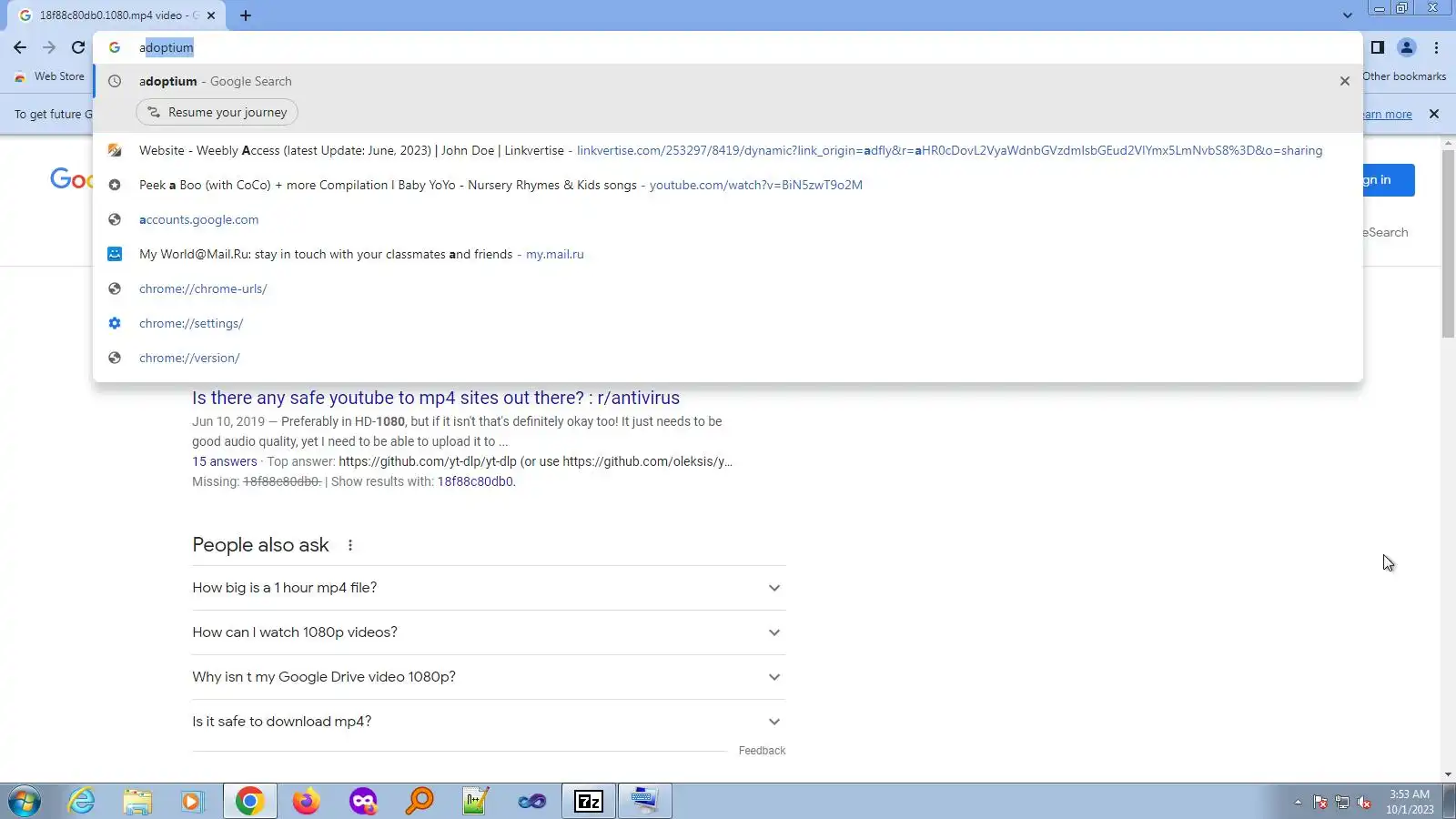Expand 'How can I watch 1080p videos?'

coord(489,632)
